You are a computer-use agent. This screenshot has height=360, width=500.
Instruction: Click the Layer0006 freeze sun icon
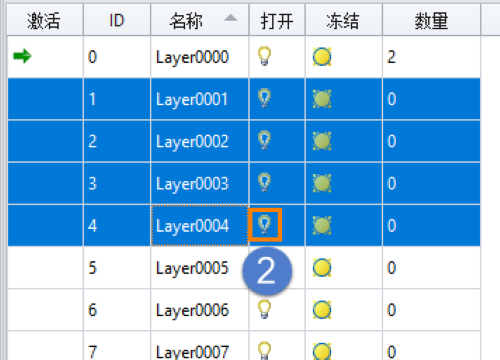click(322, 310)
